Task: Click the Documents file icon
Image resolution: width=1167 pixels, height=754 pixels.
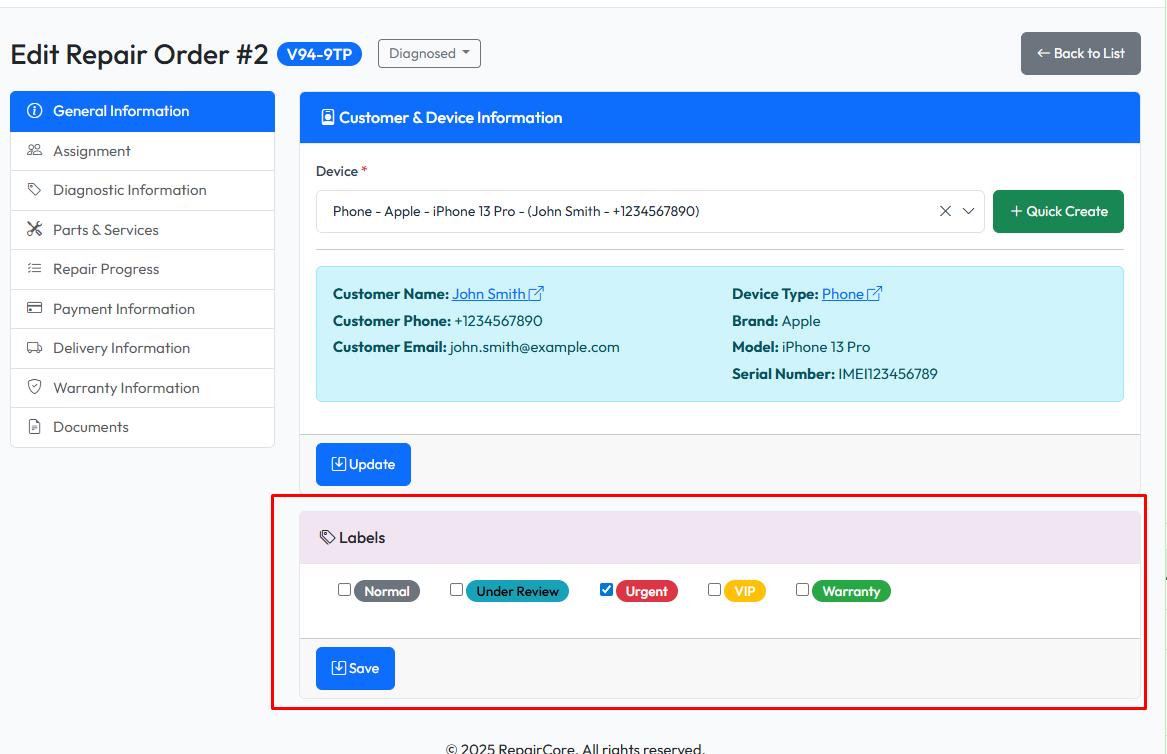Action: 34,427
